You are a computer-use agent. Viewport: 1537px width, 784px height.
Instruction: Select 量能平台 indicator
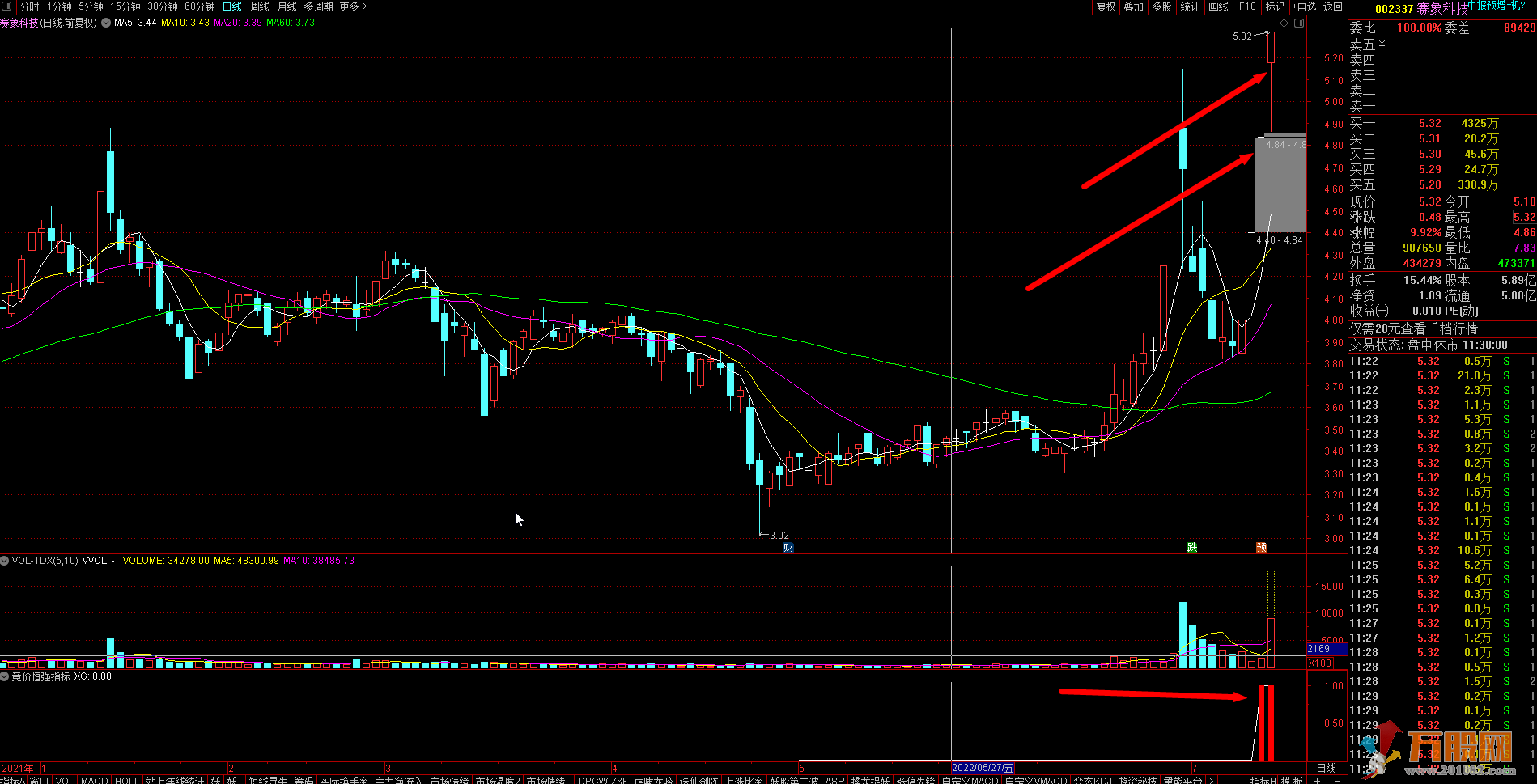coord(1182,780)
